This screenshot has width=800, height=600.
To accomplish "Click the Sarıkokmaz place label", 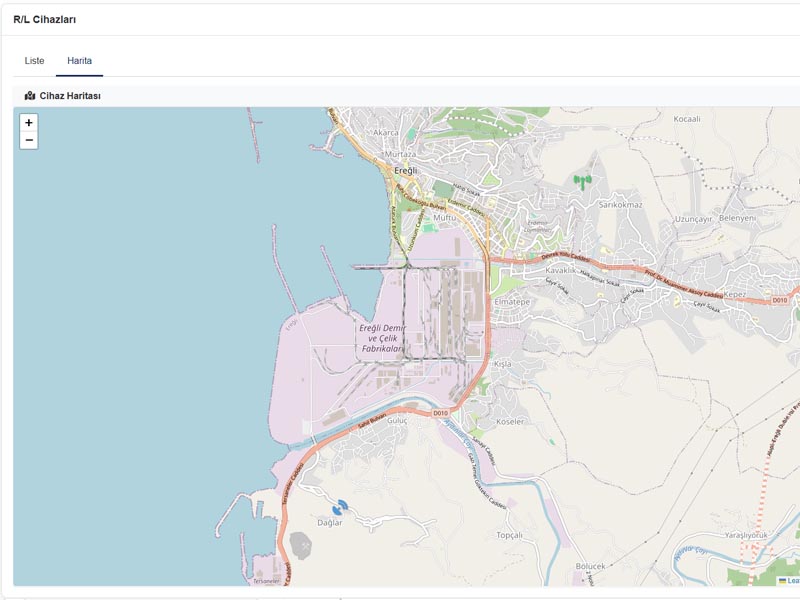I will point(620,205).
